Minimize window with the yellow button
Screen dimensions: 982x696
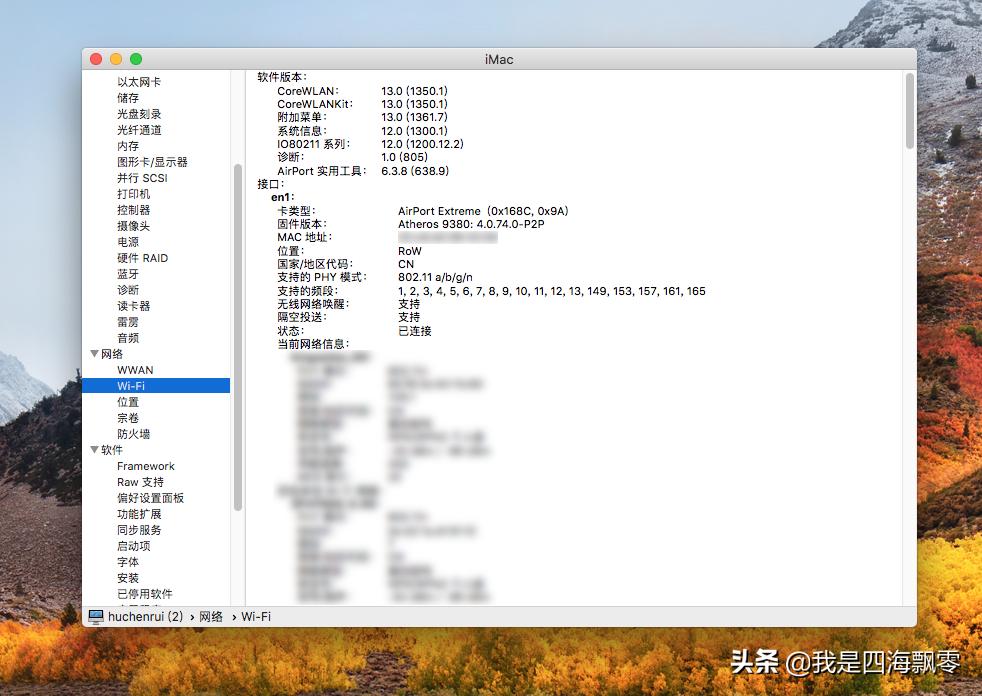coord(116,59)
